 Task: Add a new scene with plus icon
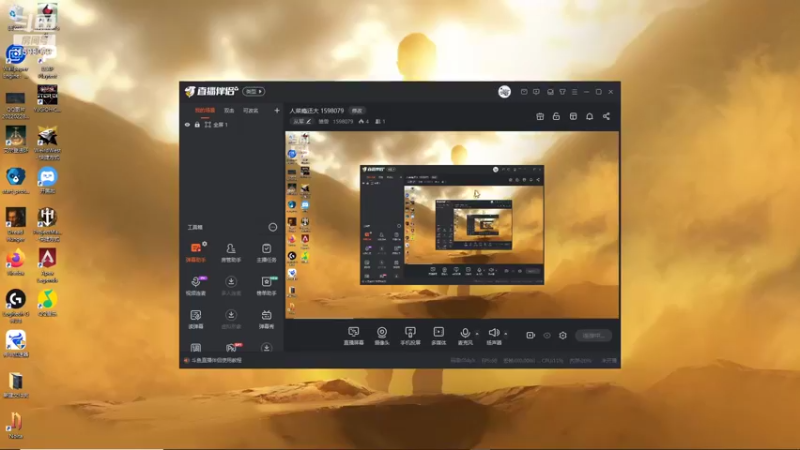click(x=277, y=110)
